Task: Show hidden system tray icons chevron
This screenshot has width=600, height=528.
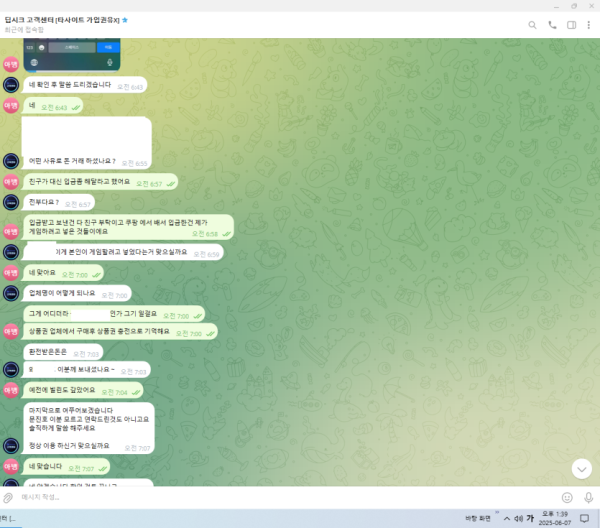Action: pos(507,518)
